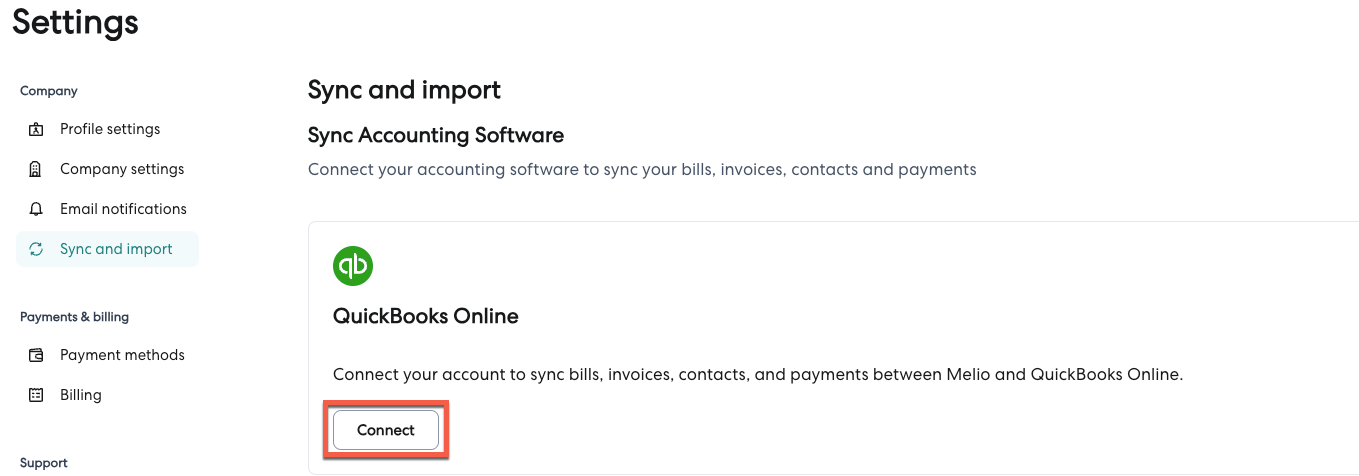
Task: Click the Billing sidebar icon
Action: click(37, 395)
